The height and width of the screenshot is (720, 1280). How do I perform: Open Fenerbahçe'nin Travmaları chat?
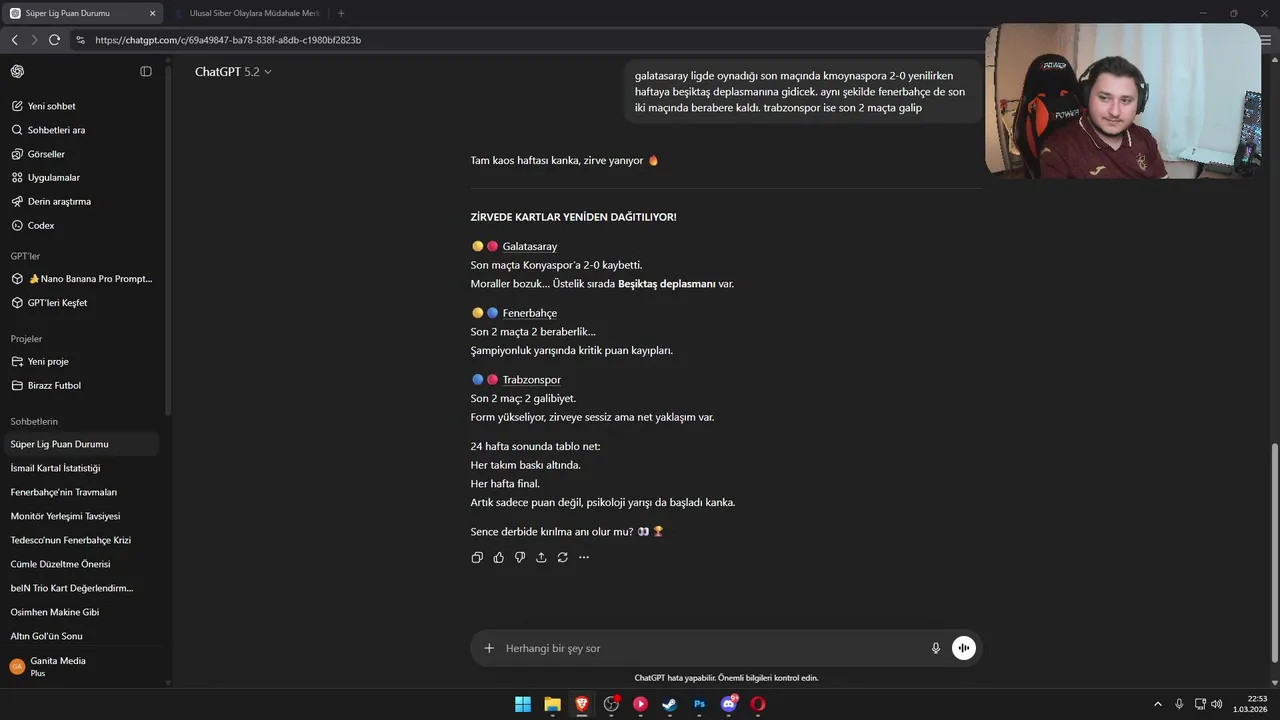(80, 492)
